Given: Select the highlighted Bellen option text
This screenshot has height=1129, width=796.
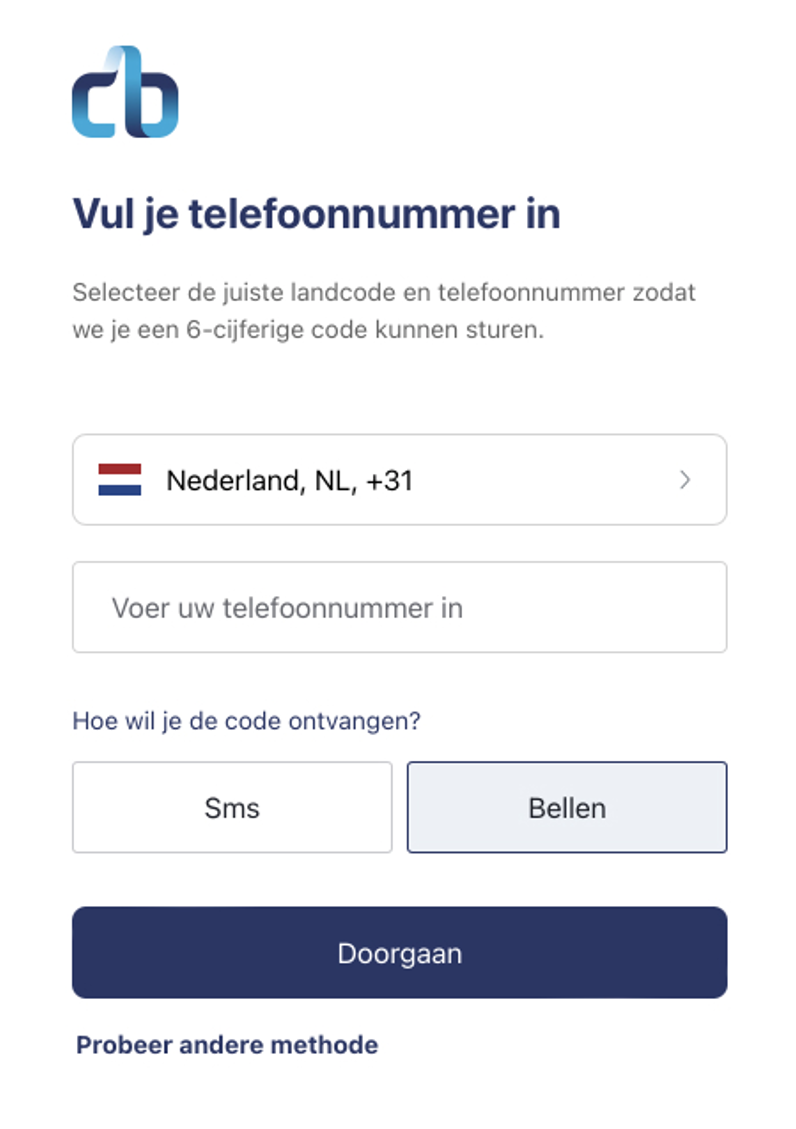Looking at the screenshot, I should coord(567,808).
